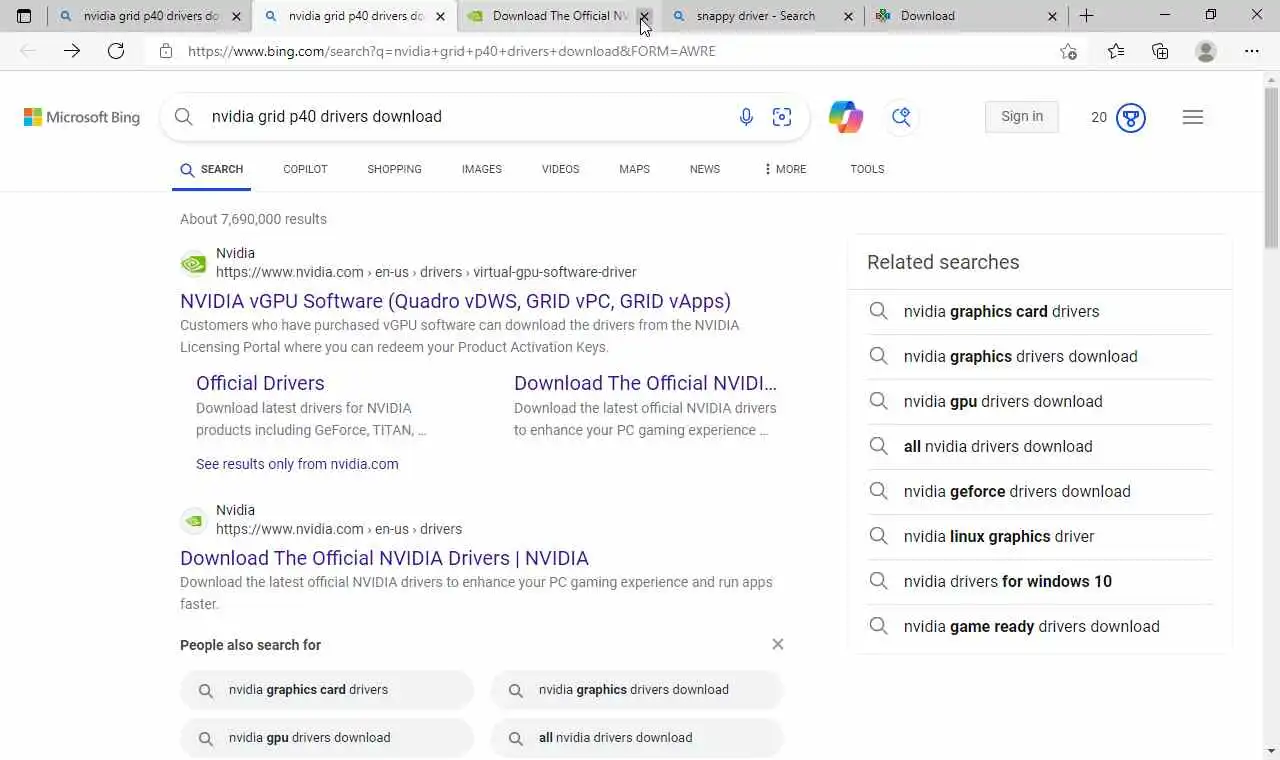The height and width of the screenshot is (760, 1280).
Task: Open a new browser tab
Action: pyautogui.click(x=1087, y=16)
